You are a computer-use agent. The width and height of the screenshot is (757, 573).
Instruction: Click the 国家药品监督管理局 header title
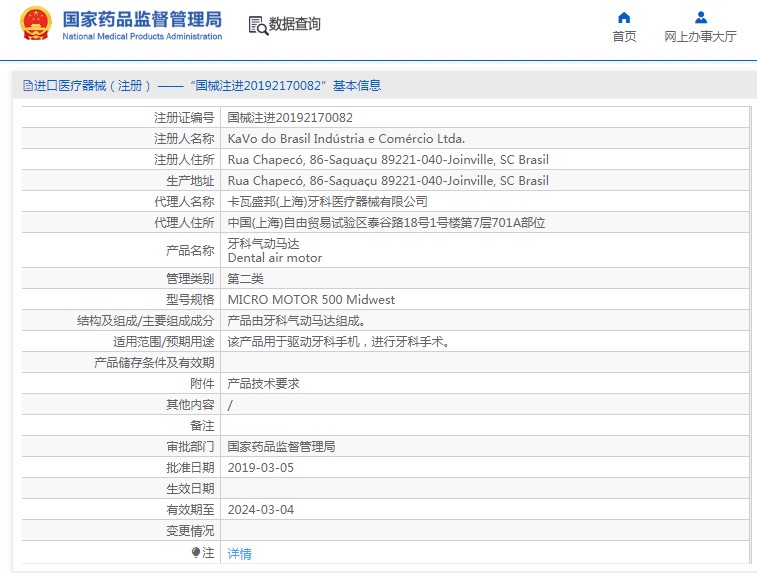click(142, 19)
